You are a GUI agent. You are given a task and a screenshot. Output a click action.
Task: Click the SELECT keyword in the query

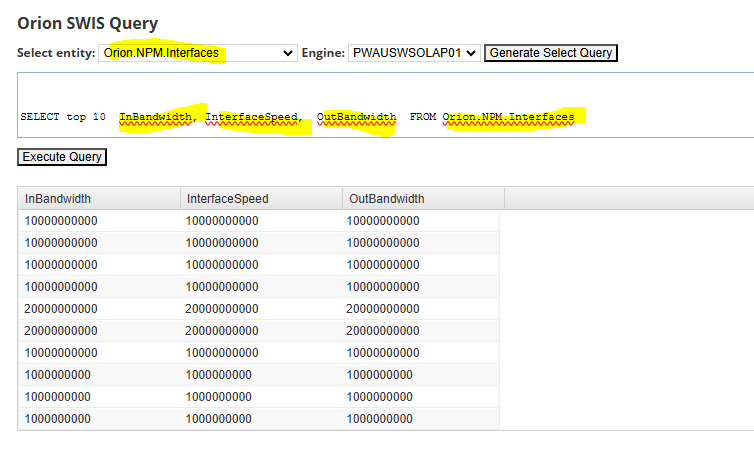coord(40,117)
